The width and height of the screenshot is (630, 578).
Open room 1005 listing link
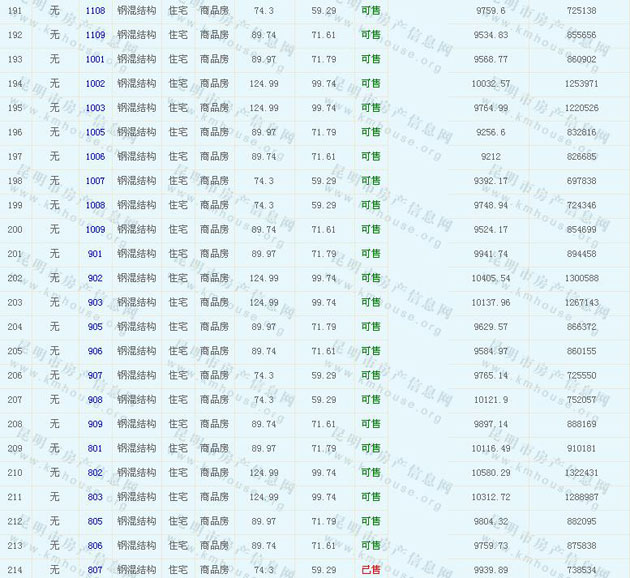click(95, 132)
